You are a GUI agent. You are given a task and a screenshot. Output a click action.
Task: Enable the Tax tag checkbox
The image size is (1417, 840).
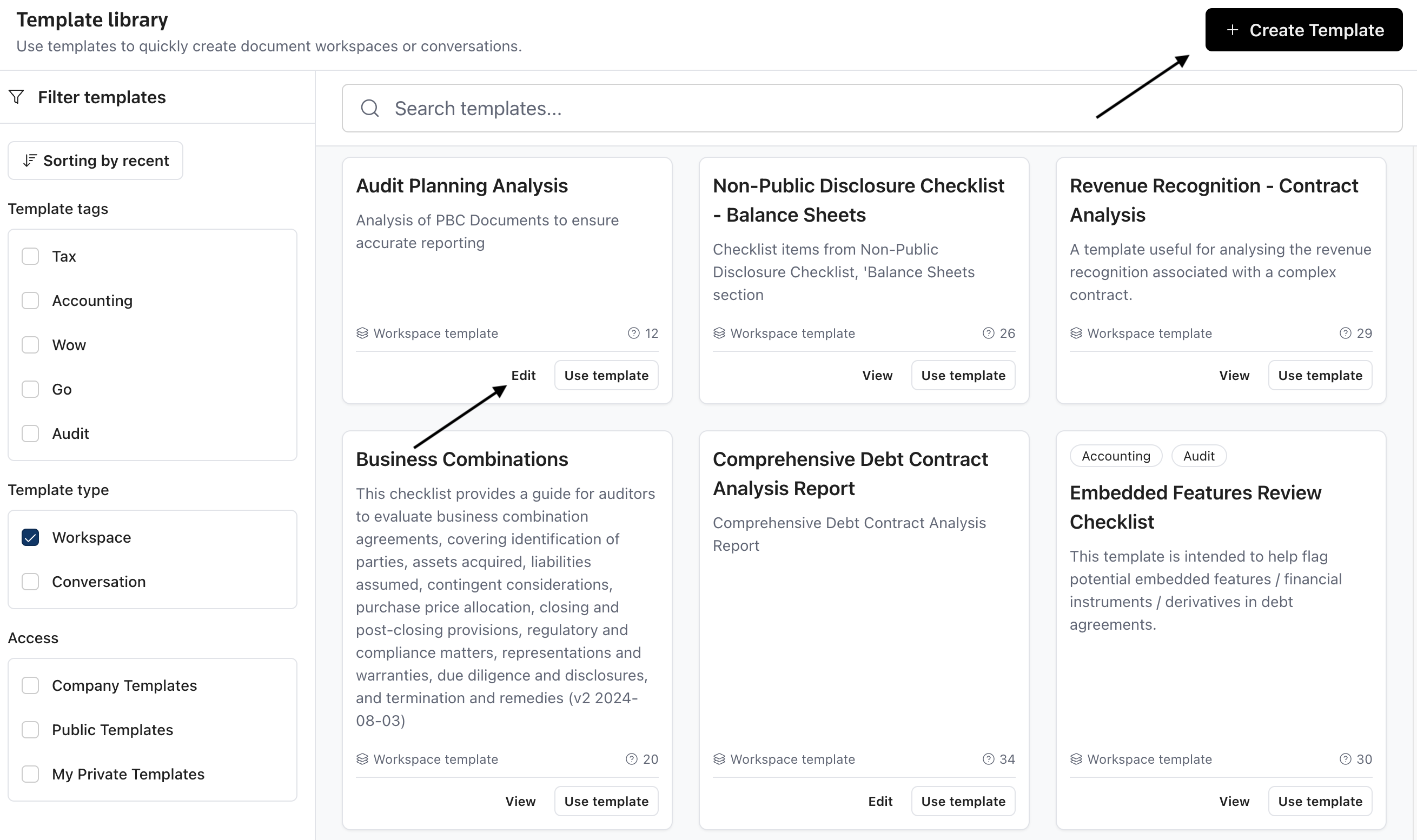30,256
